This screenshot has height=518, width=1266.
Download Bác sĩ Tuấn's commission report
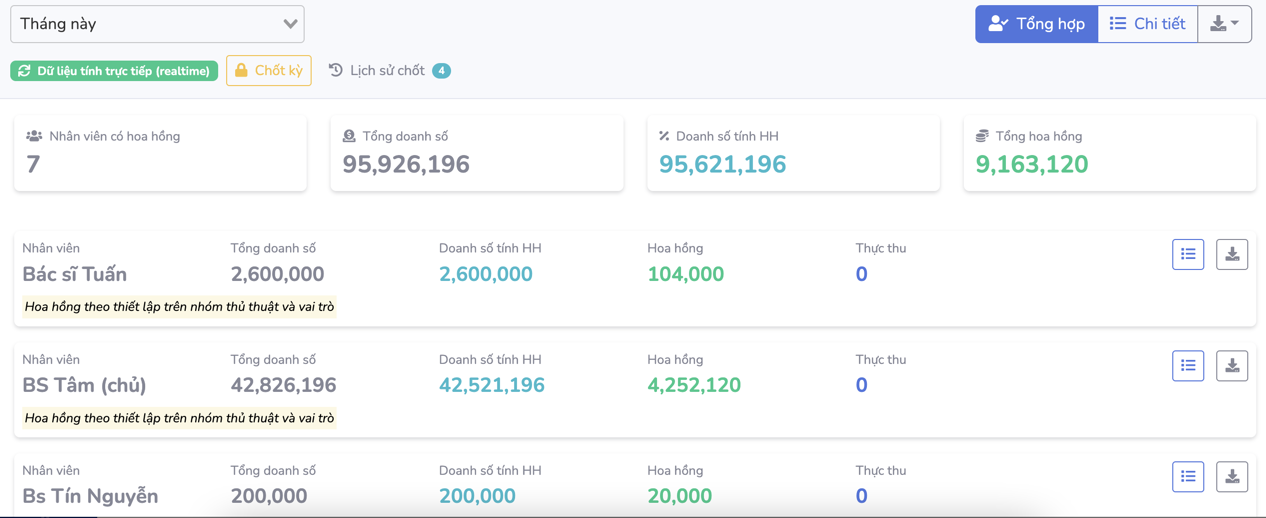click(x=1232, y=255)
